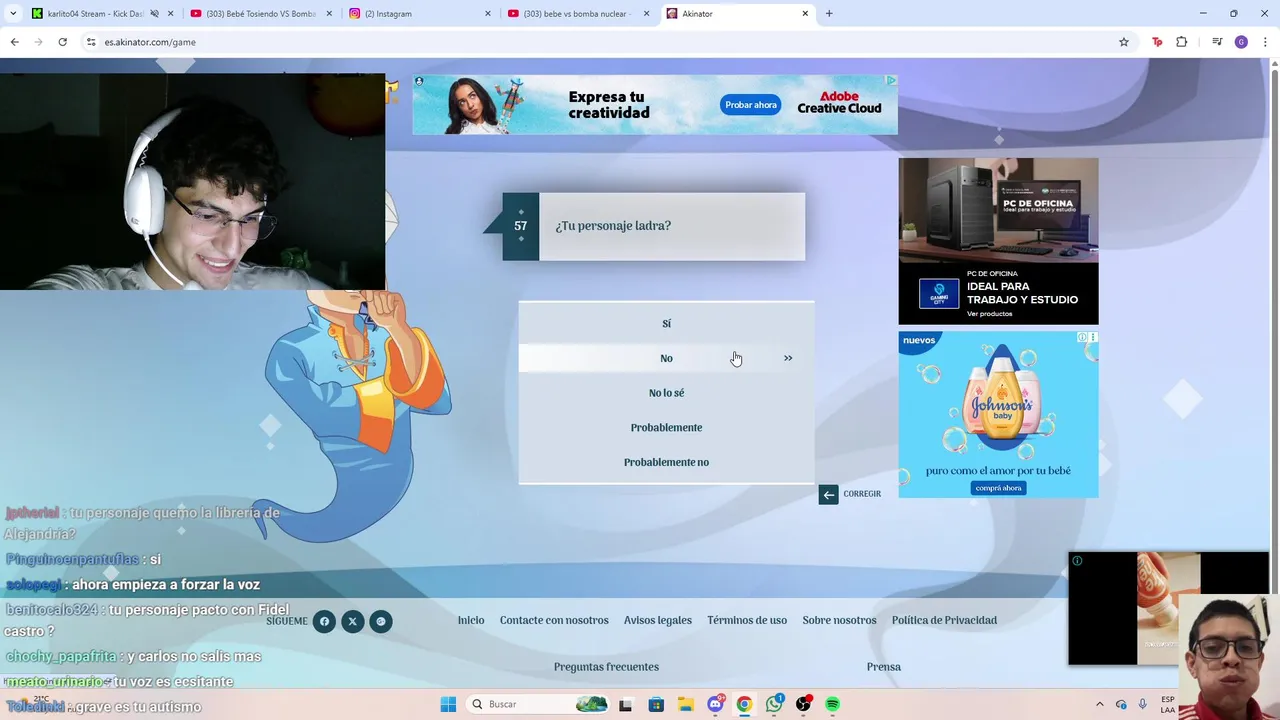Viewport: 1280px width, 720px height.
Task: Open OBS Studio from taskbar
Action: pos(803,704)
